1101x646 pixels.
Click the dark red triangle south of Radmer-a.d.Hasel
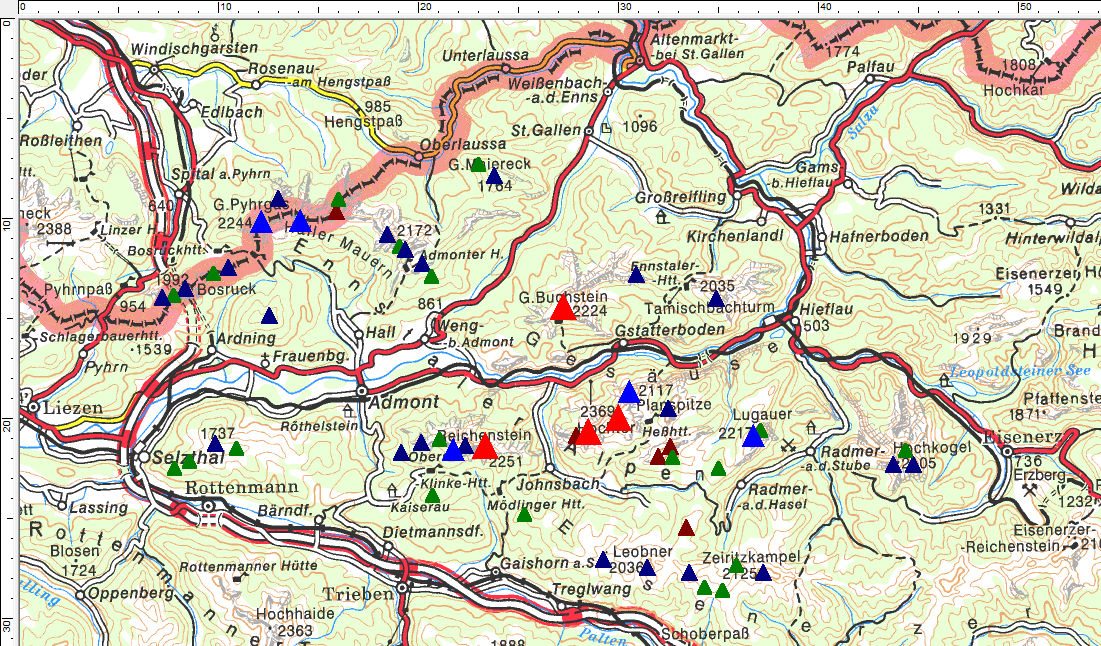coord(686,527)
